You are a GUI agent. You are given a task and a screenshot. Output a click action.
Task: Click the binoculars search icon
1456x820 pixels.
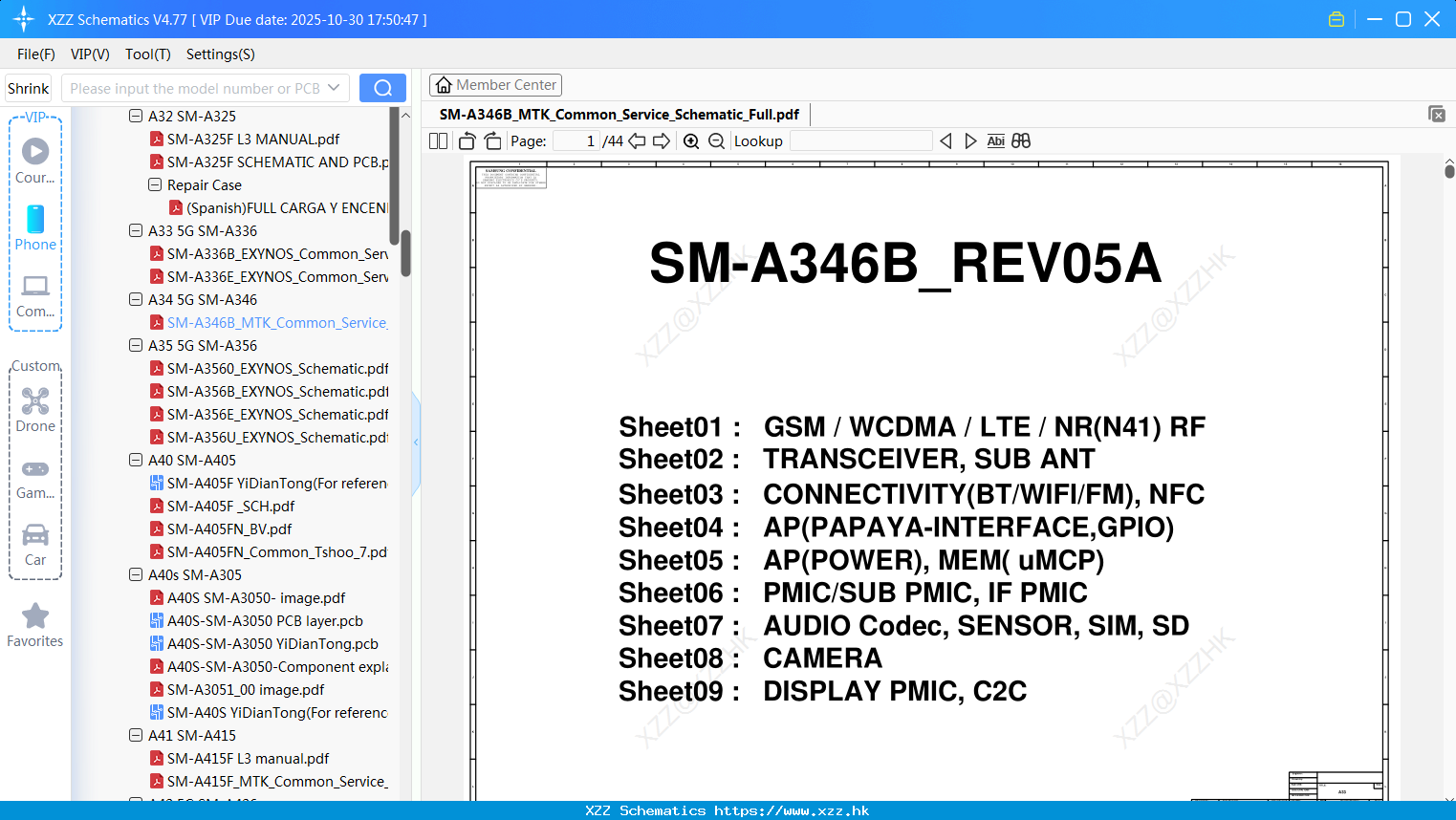(x=1021, y=140)
